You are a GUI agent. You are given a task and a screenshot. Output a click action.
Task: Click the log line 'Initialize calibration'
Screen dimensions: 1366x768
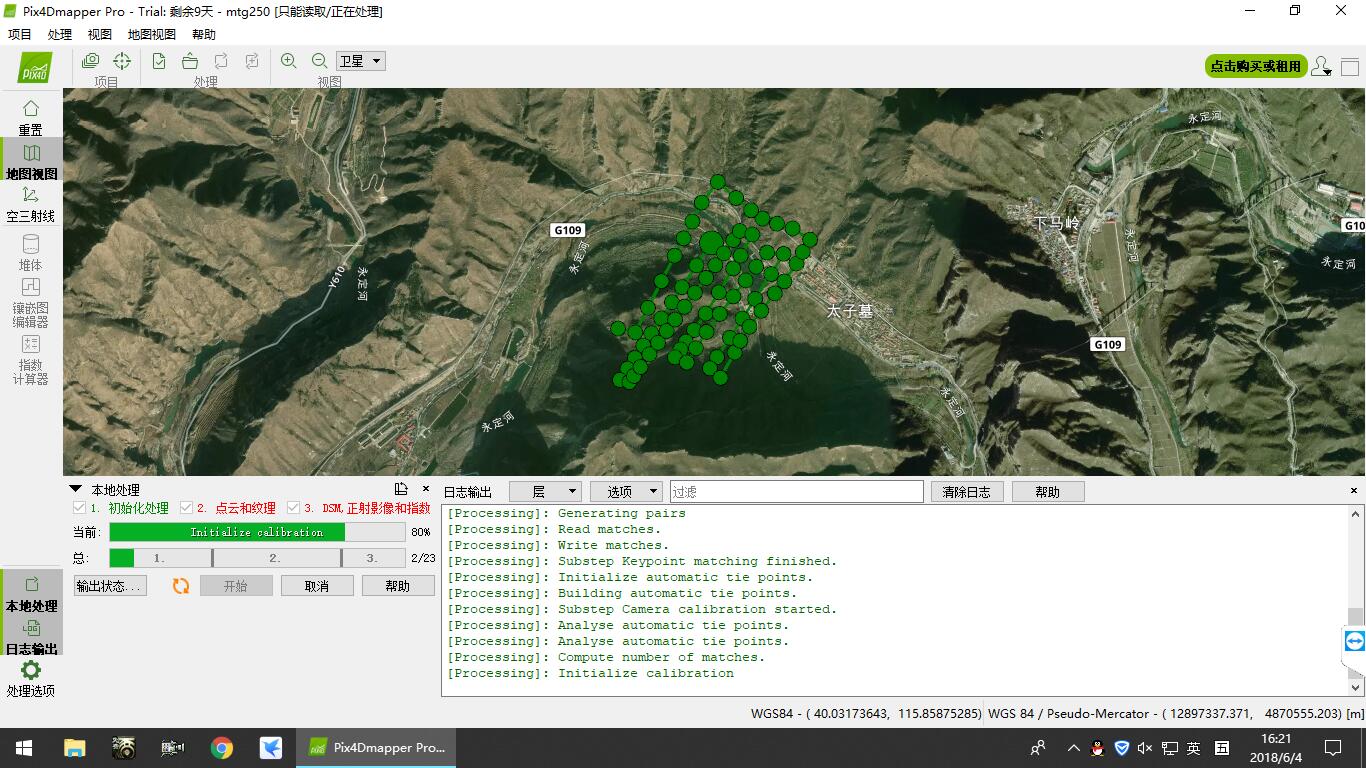[x=590, y=673]
